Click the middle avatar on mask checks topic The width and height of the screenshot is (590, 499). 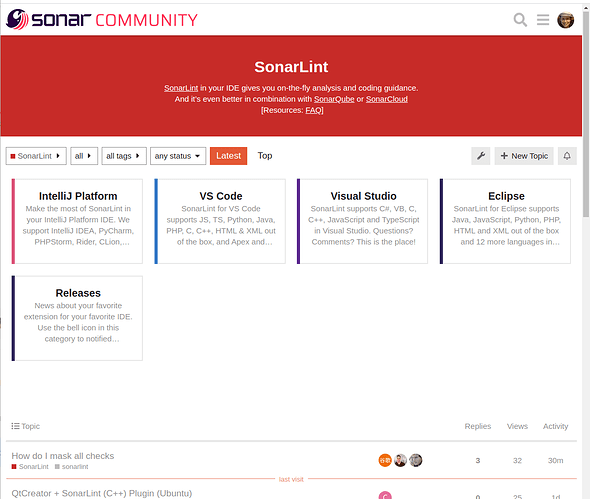400,460
